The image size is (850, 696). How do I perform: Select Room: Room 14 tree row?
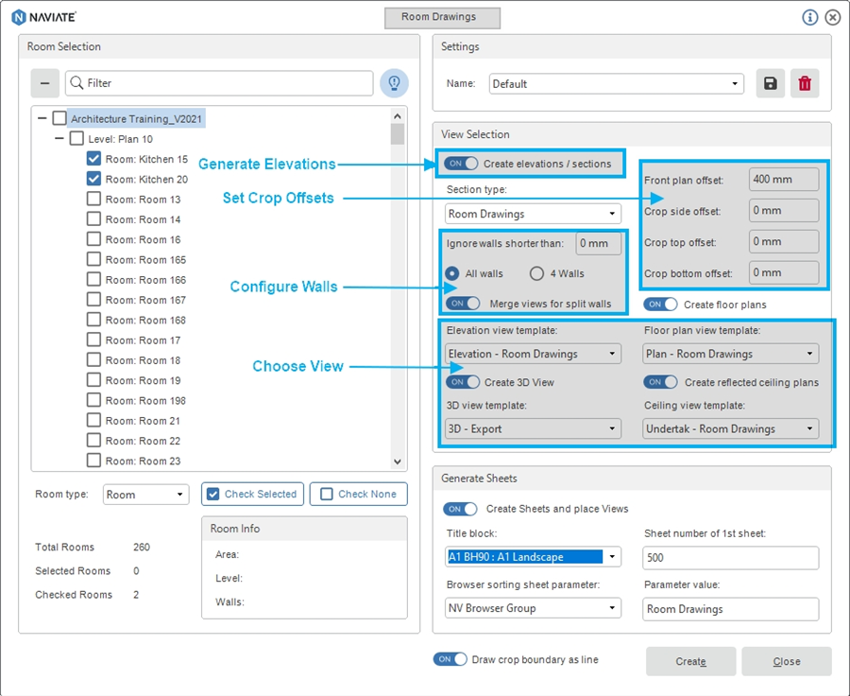click(x=143, y=219)
